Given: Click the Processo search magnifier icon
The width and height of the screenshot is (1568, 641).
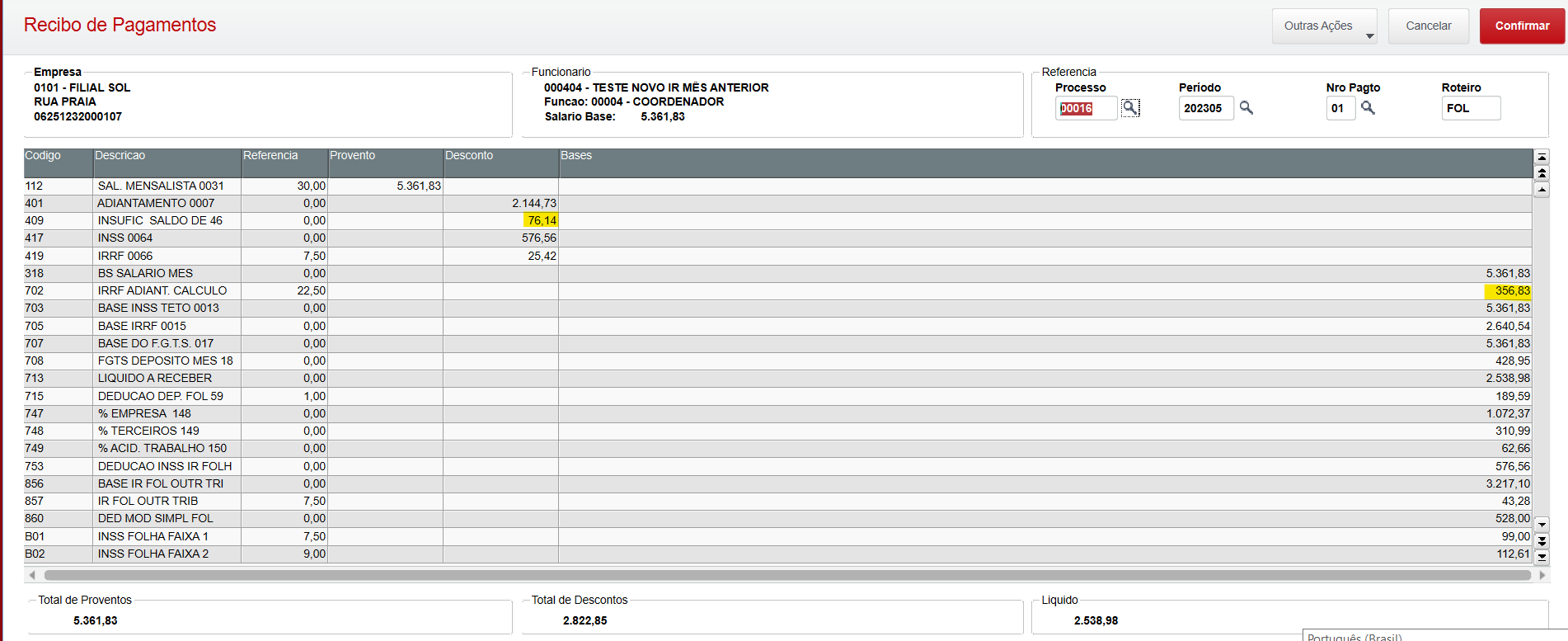Looking at the screenshot, I should pyautogui.click(x=1130, y=108).
